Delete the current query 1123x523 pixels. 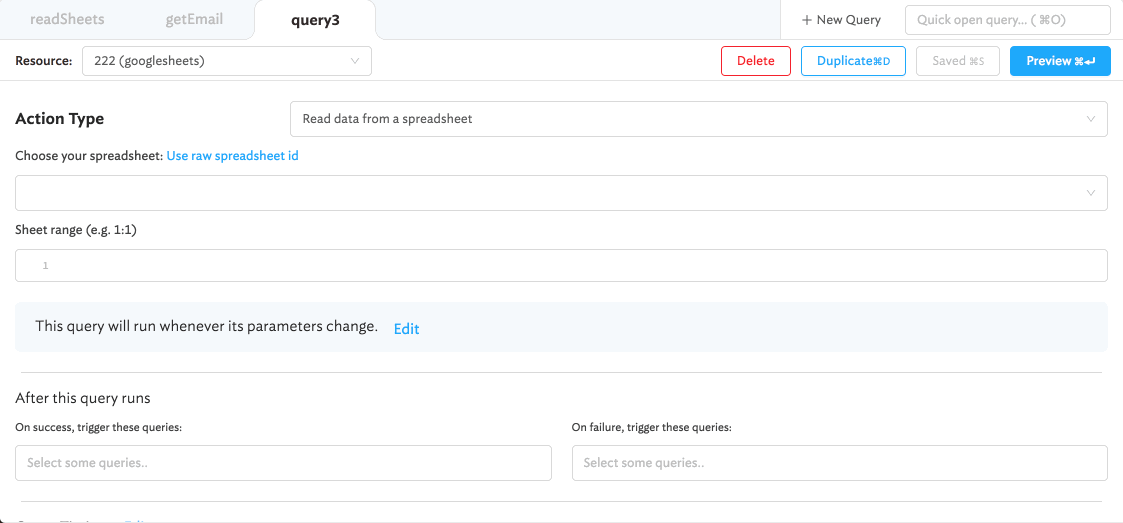coord(755,61)
